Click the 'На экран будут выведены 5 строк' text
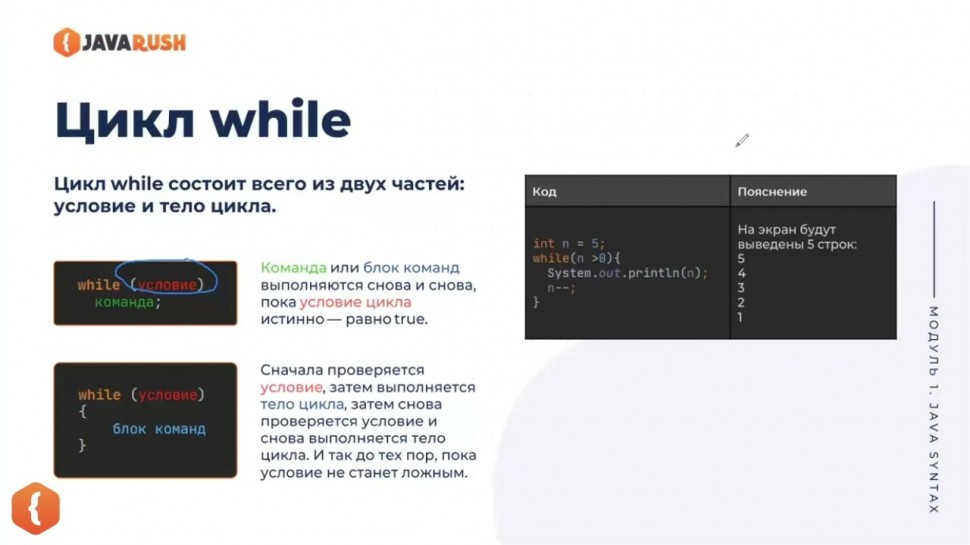 coord(797,236)
